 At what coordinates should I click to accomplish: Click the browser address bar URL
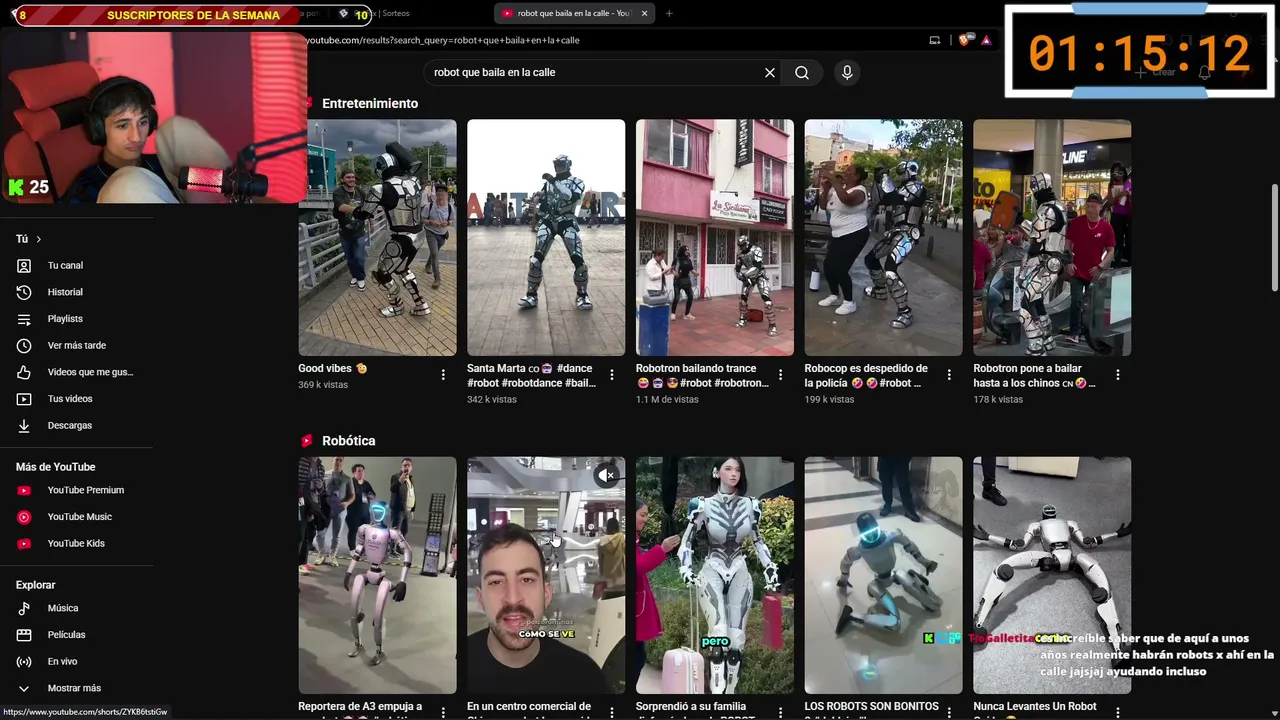pyautogui.click(x=442, y=40)
